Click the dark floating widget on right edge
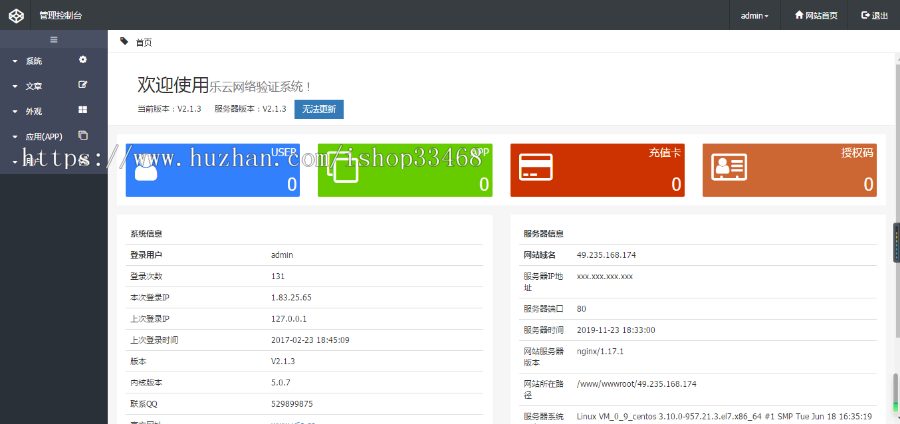The height and width of the screenshot is (424, 900). [896, 243]
